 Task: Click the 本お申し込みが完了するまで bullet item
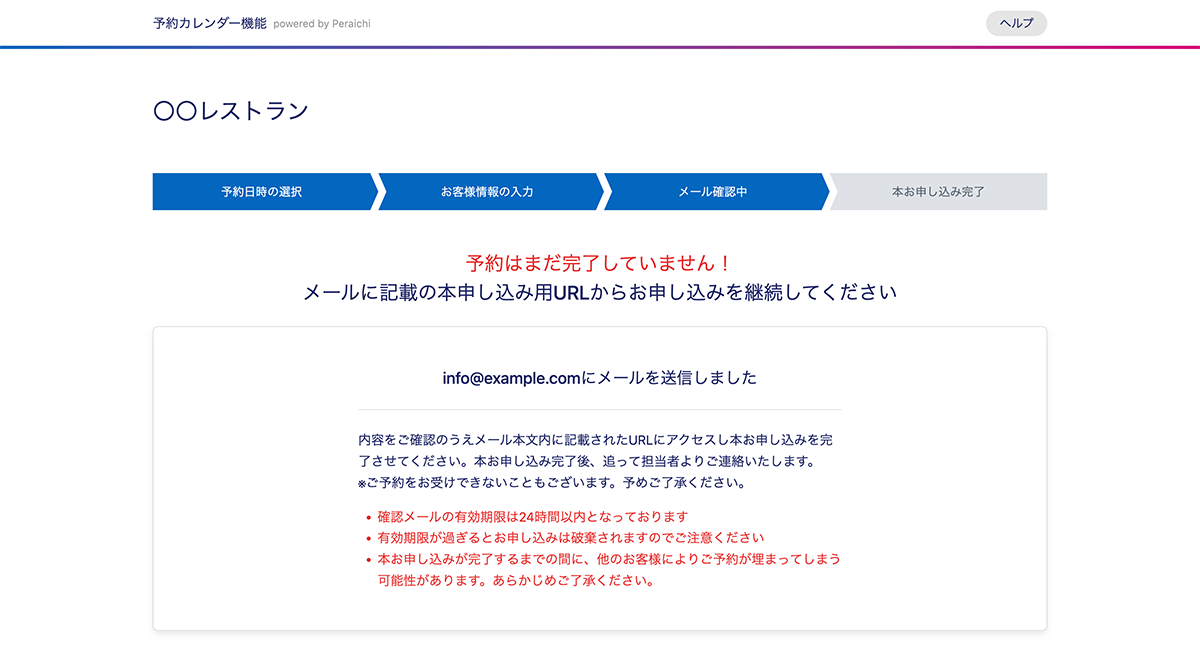[x=608, y=559]
